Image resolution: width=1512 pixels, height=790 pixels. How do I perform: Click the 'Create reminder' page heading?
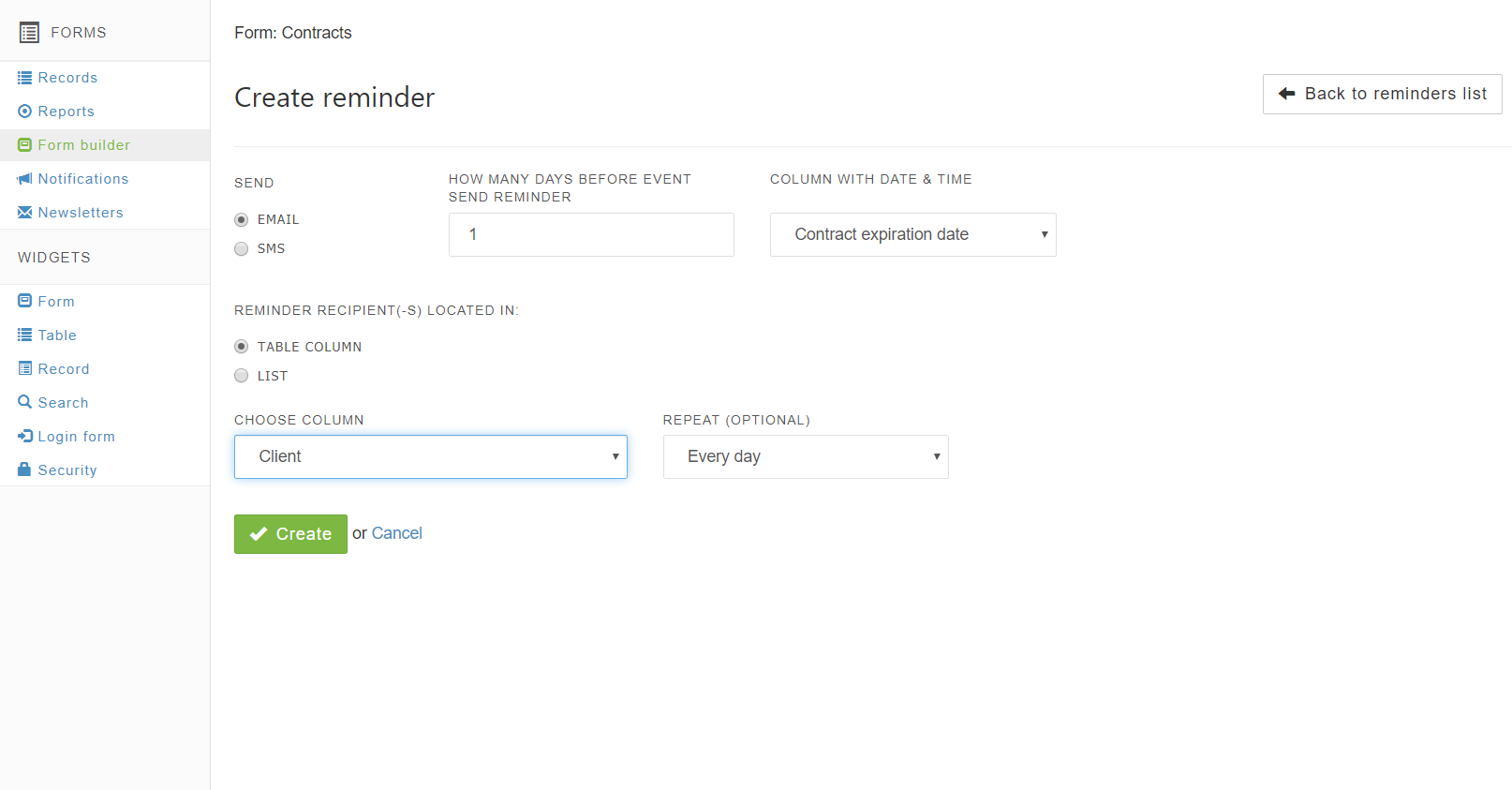pos(334,97)
